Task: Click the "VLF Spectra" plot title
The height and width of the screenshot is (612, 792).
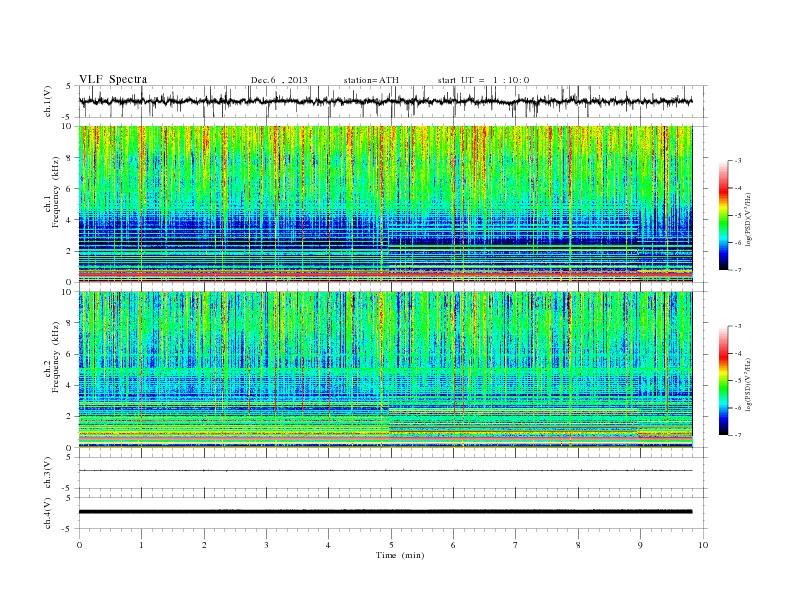Action: tap(113, 79)
